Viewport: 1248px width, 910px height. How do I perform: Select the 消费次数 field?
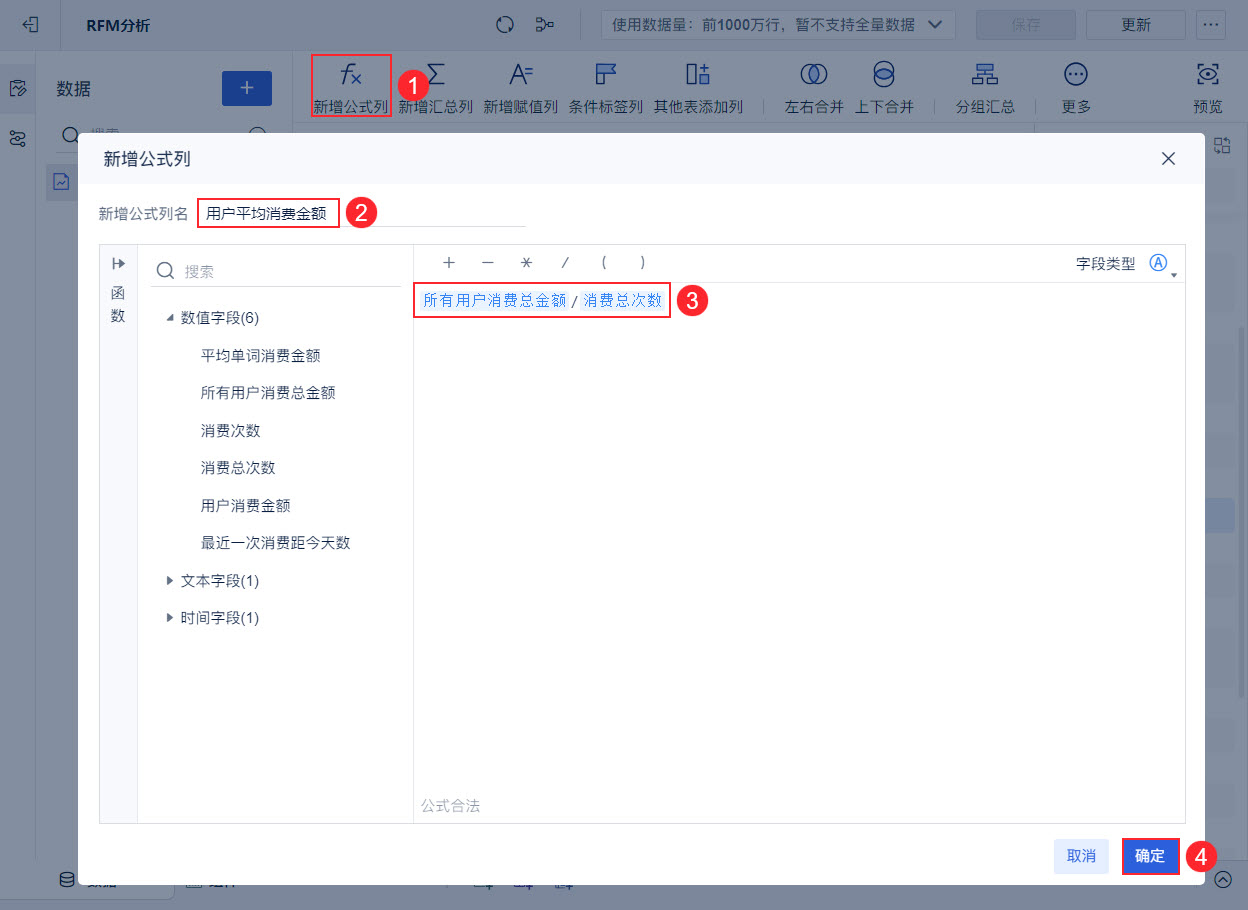pyautogui.click(x=230, y=430)
